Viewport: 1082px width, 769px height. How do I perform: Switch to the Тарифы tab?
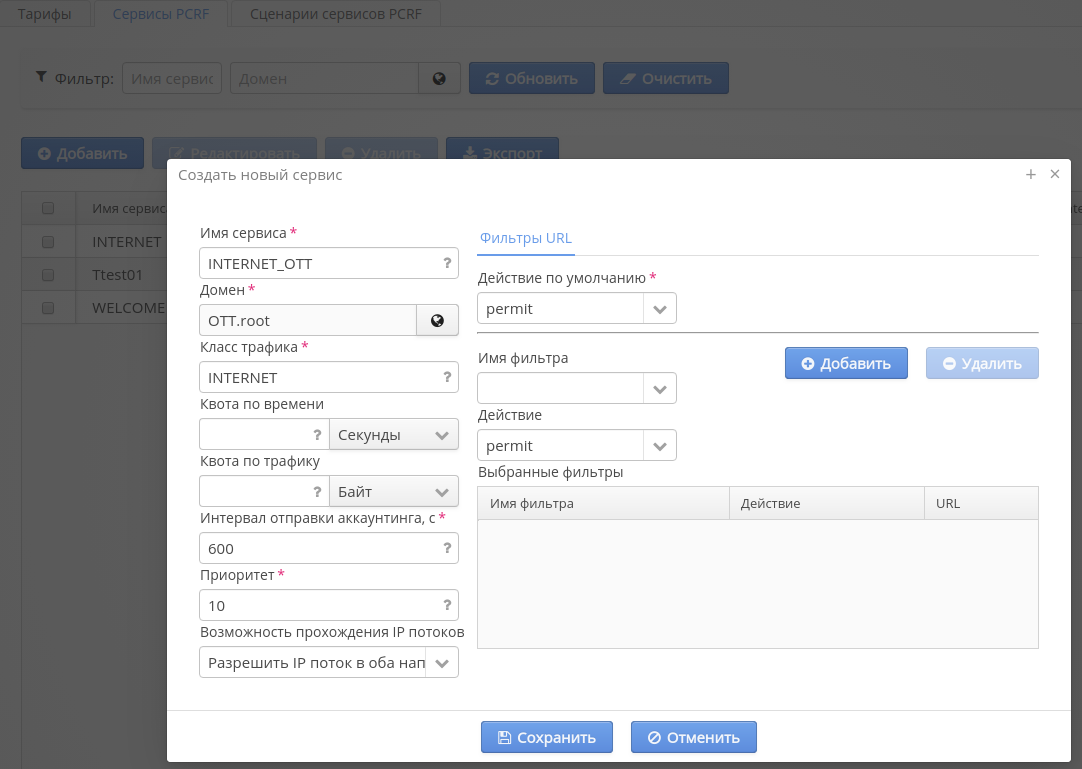point(45,13)
